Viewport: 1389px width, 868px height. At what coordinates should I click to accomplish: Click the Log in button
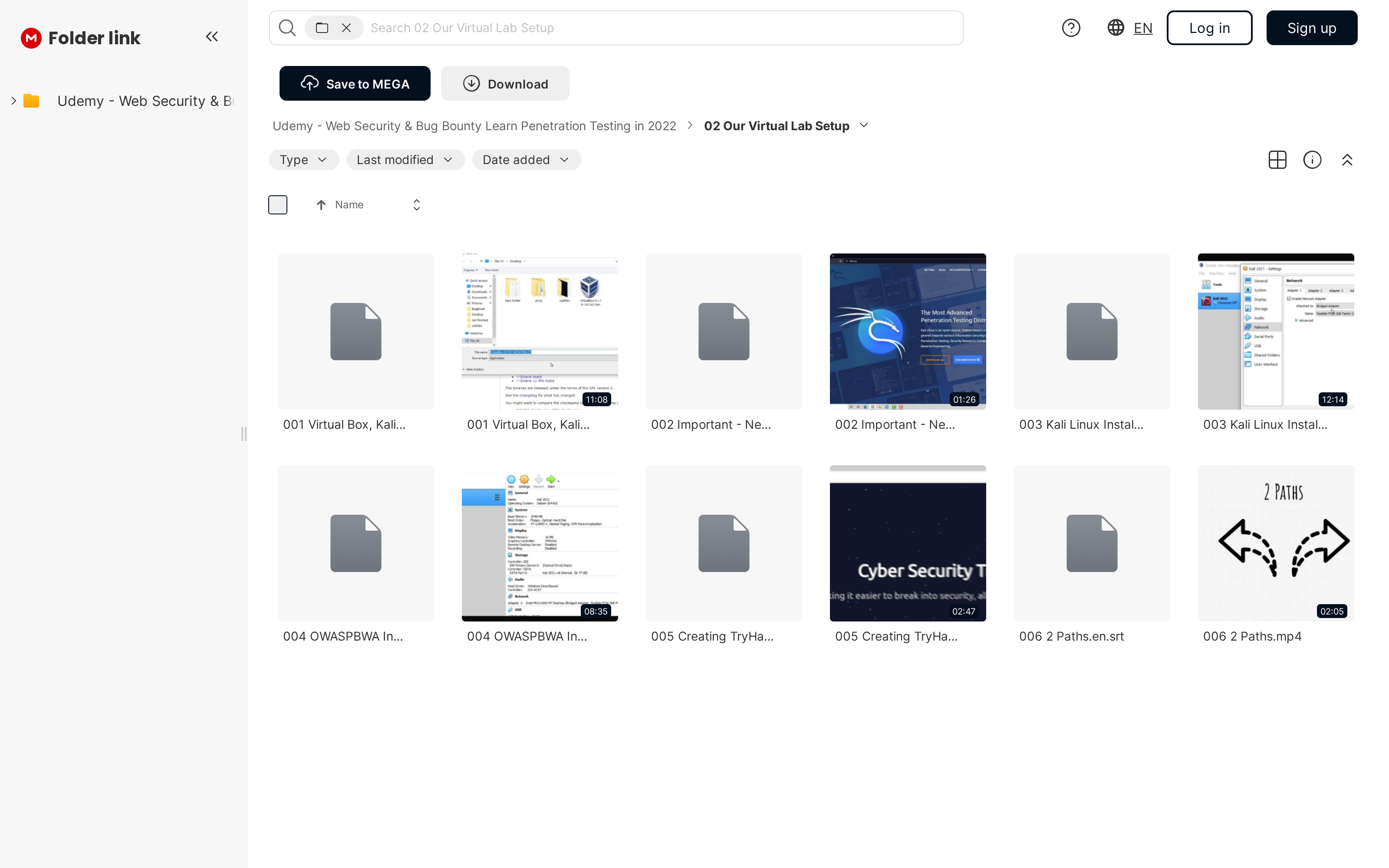pyautogui.click(x=1209, y=27)
